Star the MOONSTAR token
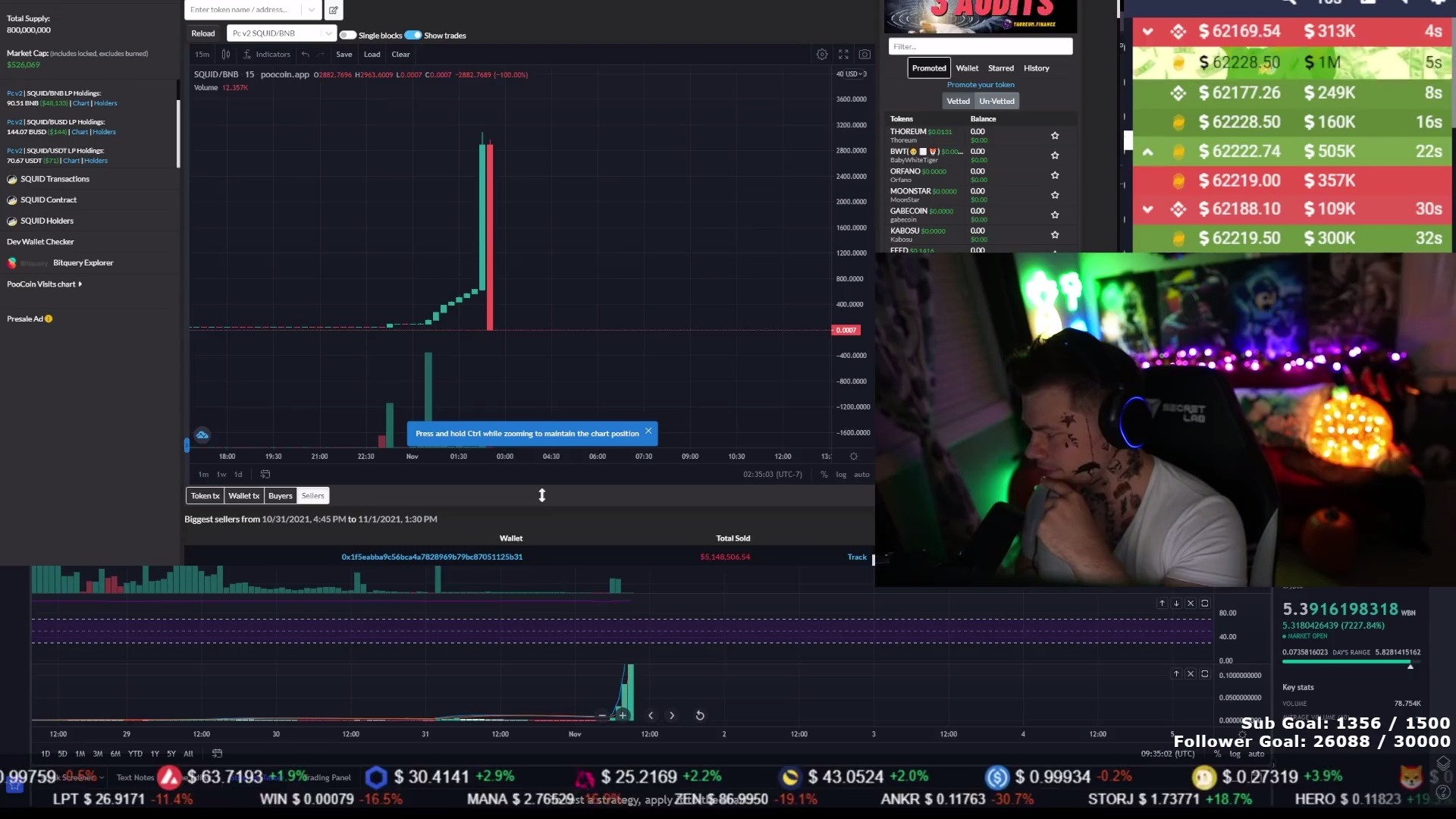This screenshot has width=1456, height=819. [1055, 195]
